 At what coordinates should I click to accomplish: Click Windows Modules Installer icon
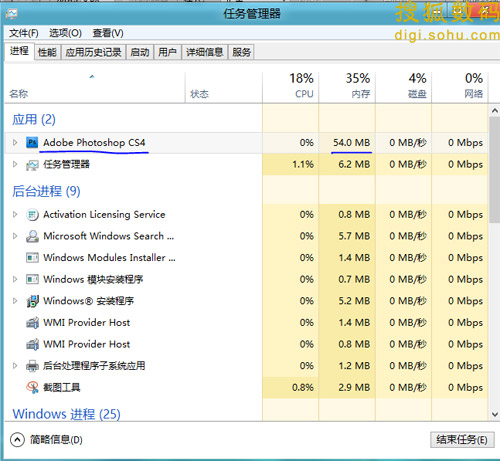click(x=32, y=258)
